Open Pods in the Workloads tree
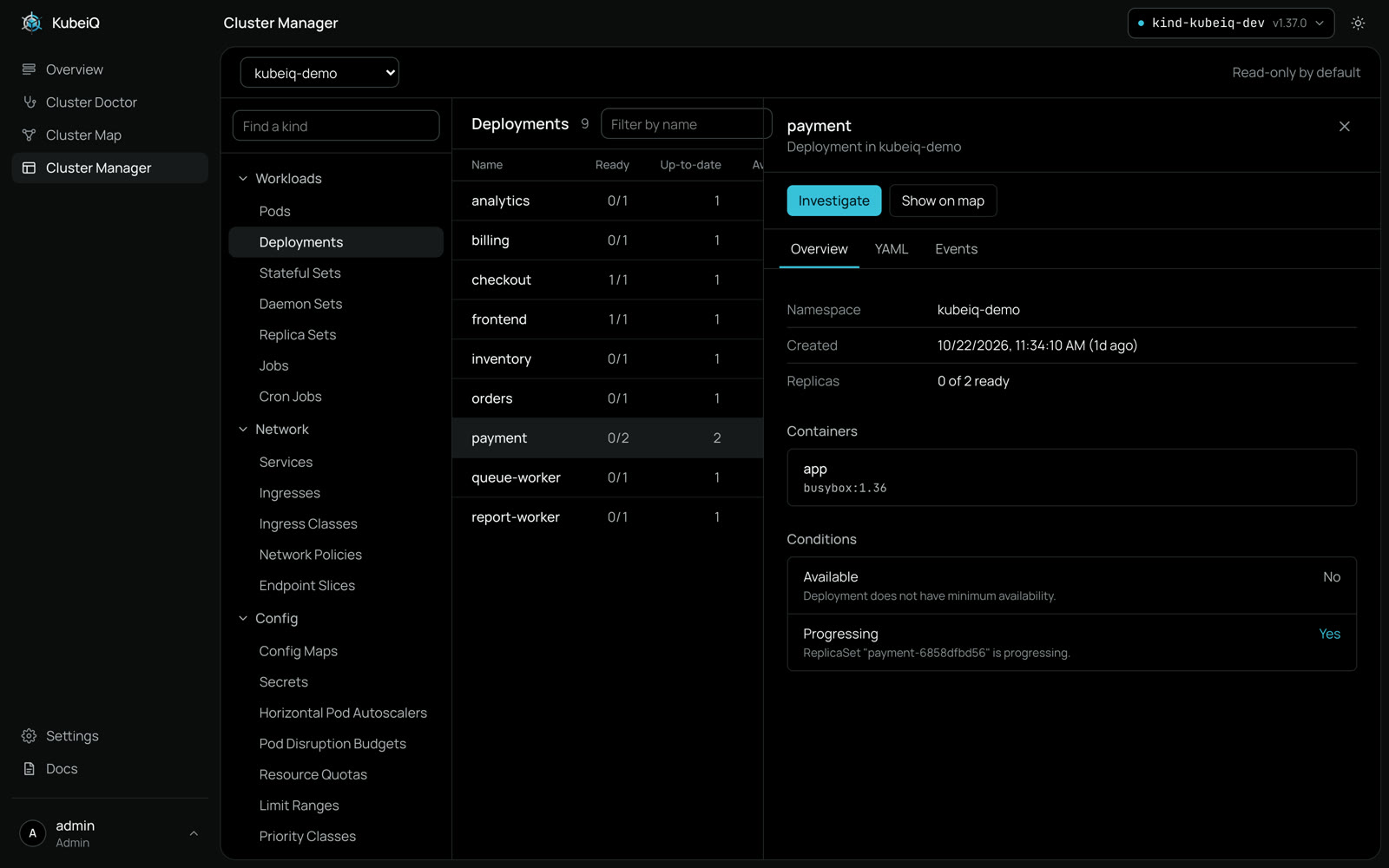1389x868 pixels. pyautogui.click(x=336, y=212)
